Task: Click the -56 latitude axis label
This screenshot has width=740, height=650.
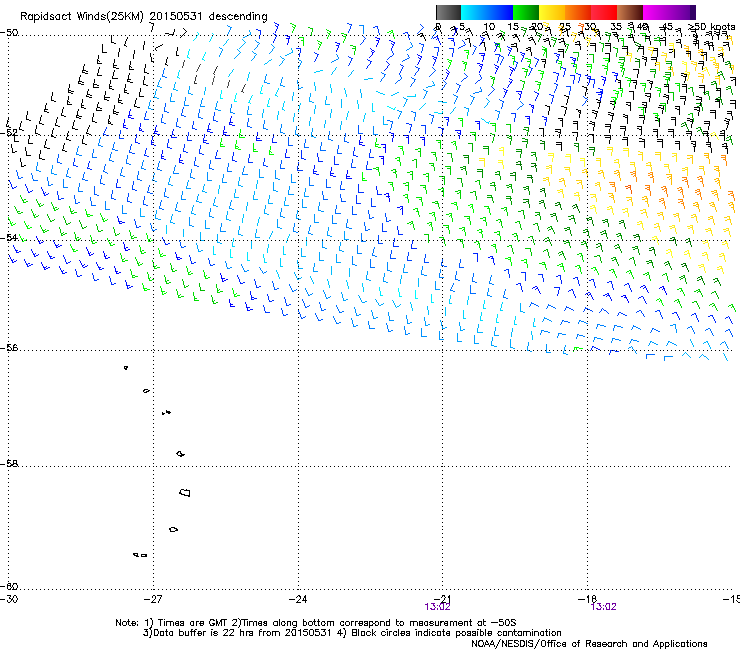Action: (x=9, y=347)
